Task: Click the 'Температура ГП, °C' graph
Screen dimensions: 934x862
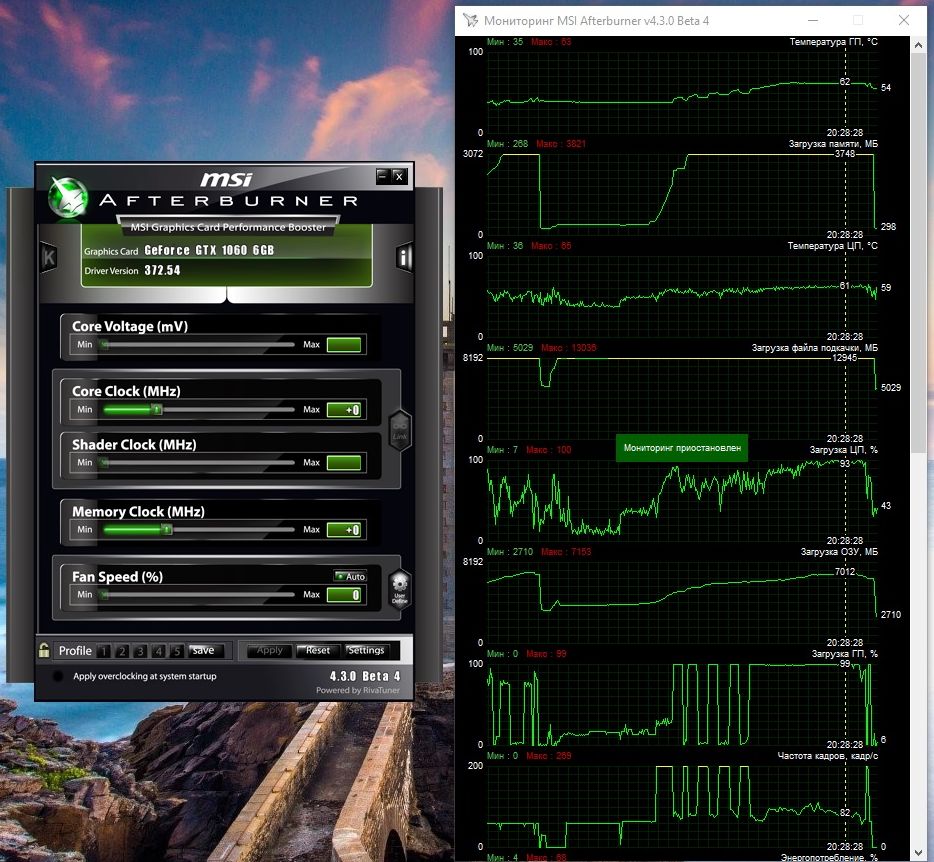Action: tap(683, 92)
